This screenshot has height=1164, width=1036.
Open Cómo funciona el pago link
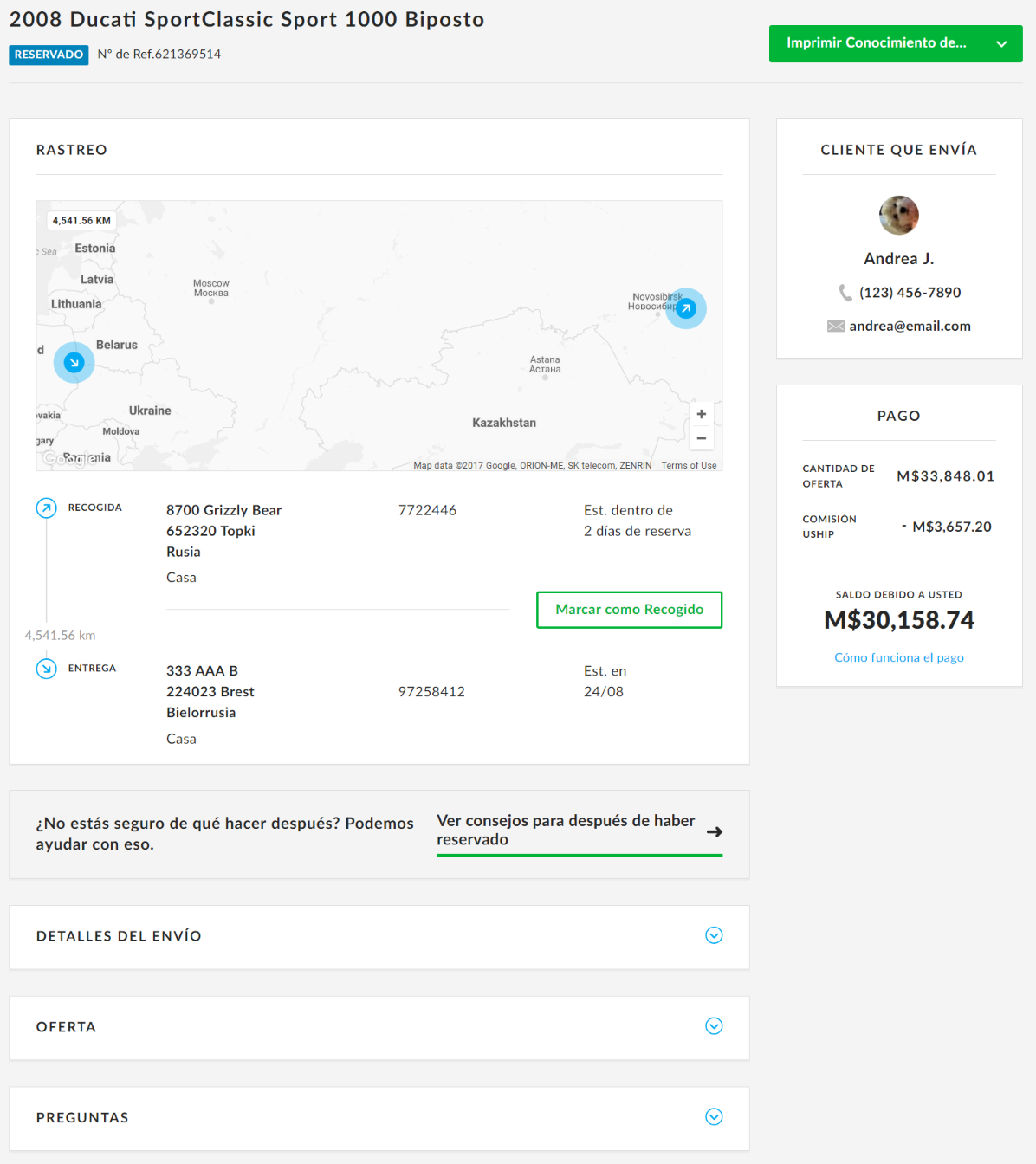[x=898, y=658]
